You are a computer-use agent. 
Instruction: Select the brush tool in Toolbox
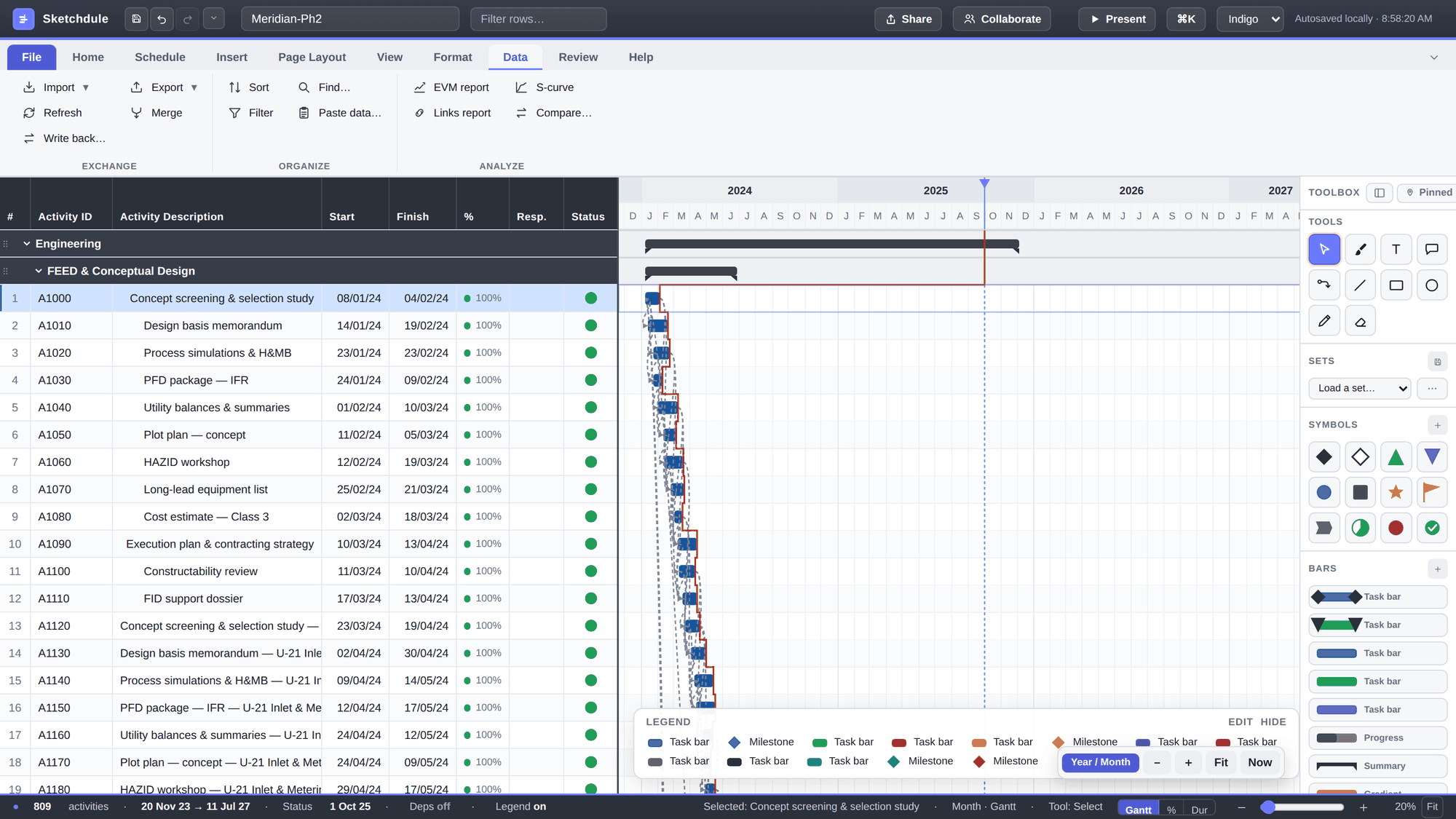(x=1360, y=250)
